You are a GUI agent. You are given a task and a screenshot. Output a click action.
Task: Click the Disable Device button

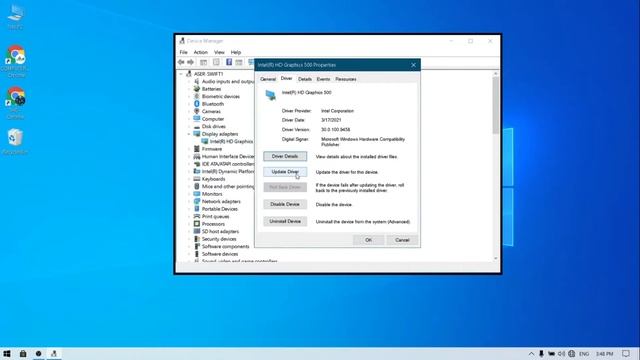[x=285, y=204]
